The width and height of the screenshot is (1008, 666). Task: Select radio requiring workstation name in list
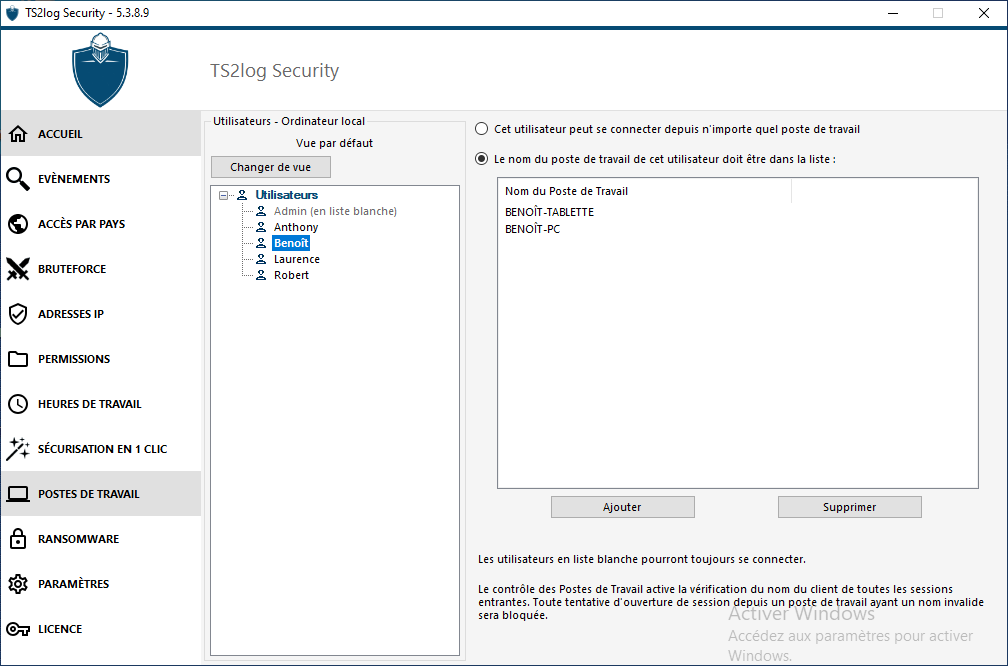(482, 159)
